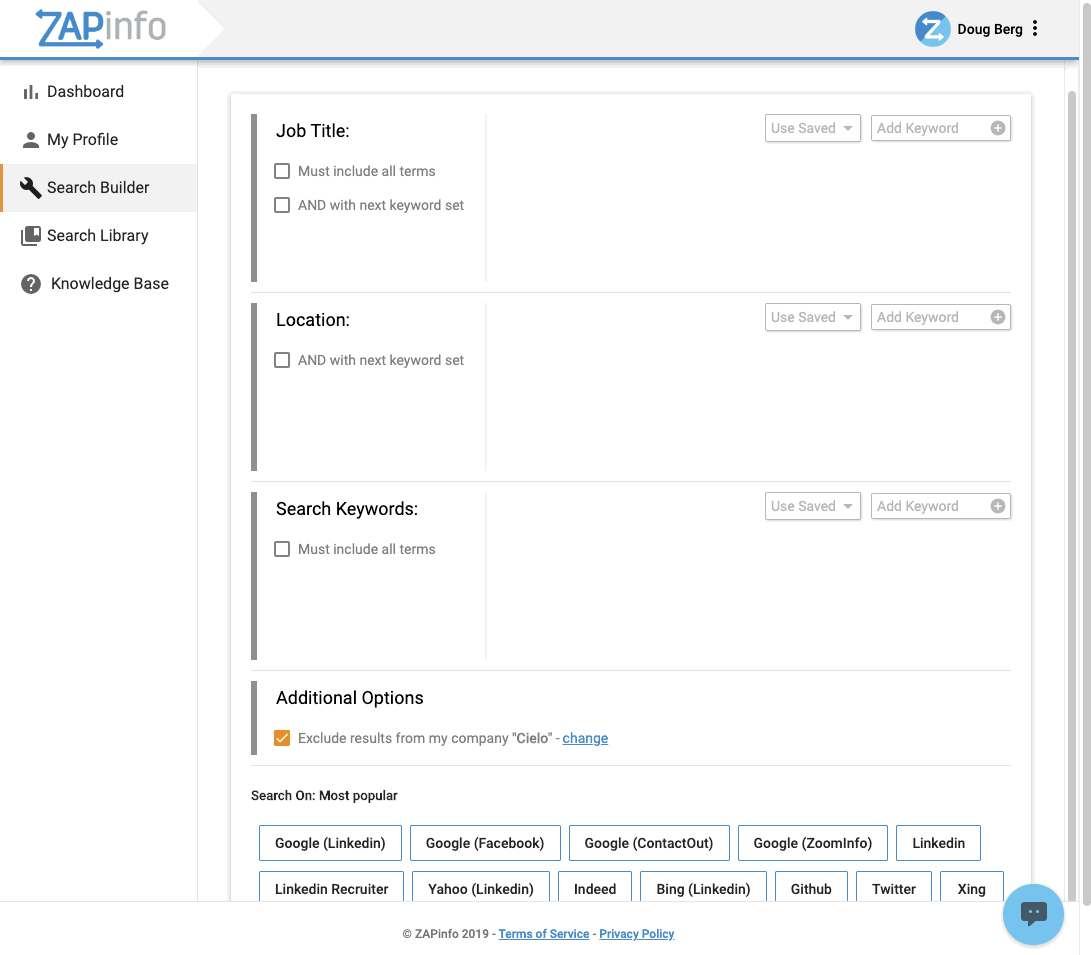This screenshot has width=1091, height=955.
Task: Open Search Keywords Use Saved dropdown
Action: click(813, 506)
